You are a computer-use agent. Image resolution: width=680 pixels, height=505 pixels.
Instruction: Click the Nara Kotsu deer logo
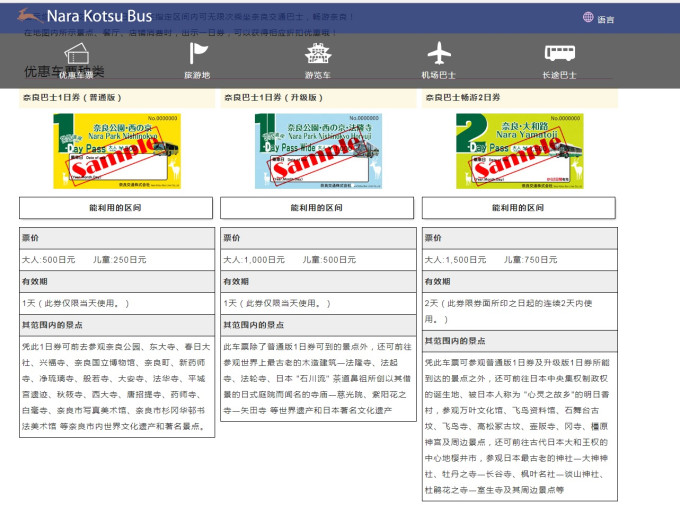[29, 16]
